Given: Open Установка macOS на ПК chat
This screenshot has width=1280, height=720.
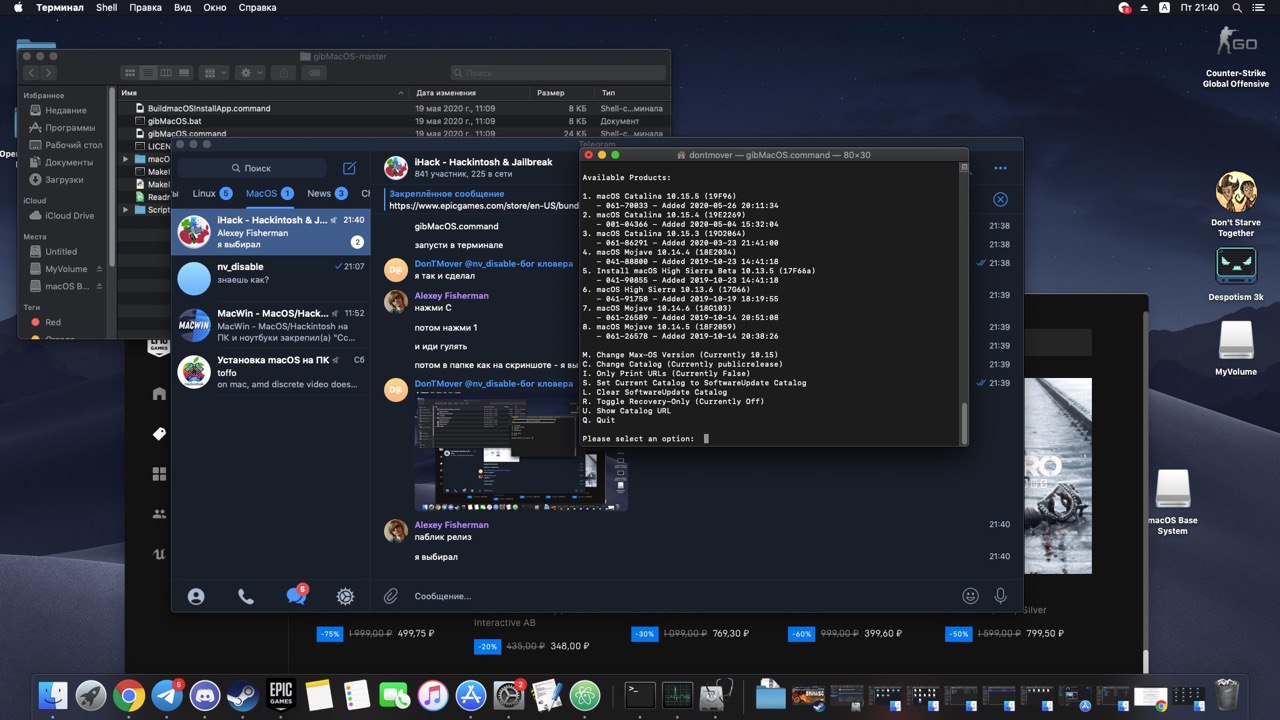Looking at the screenshot, I should 271,371.
